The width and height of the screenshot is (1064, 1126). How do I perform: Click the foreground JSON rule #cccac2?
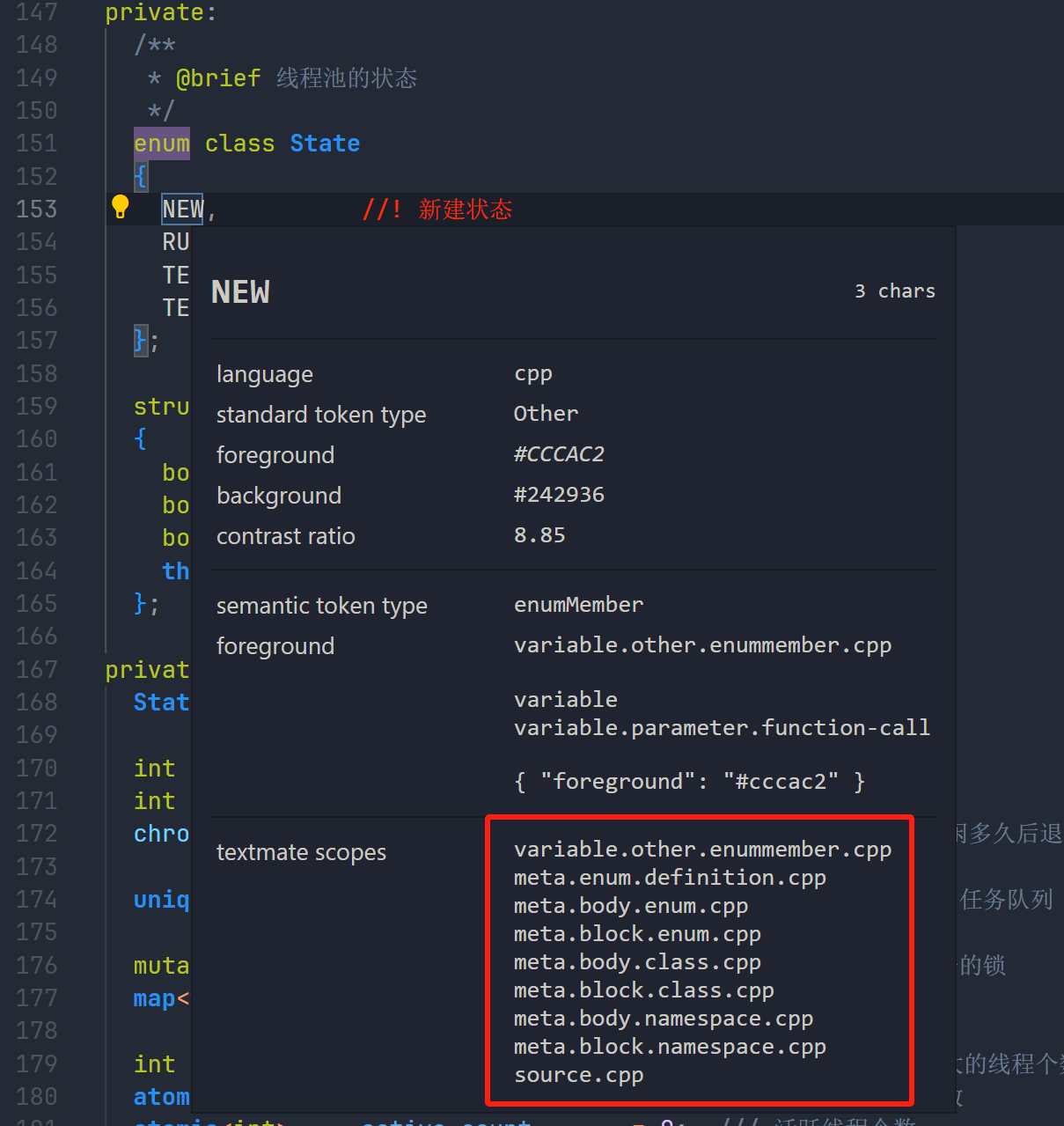tap(689, 782)
